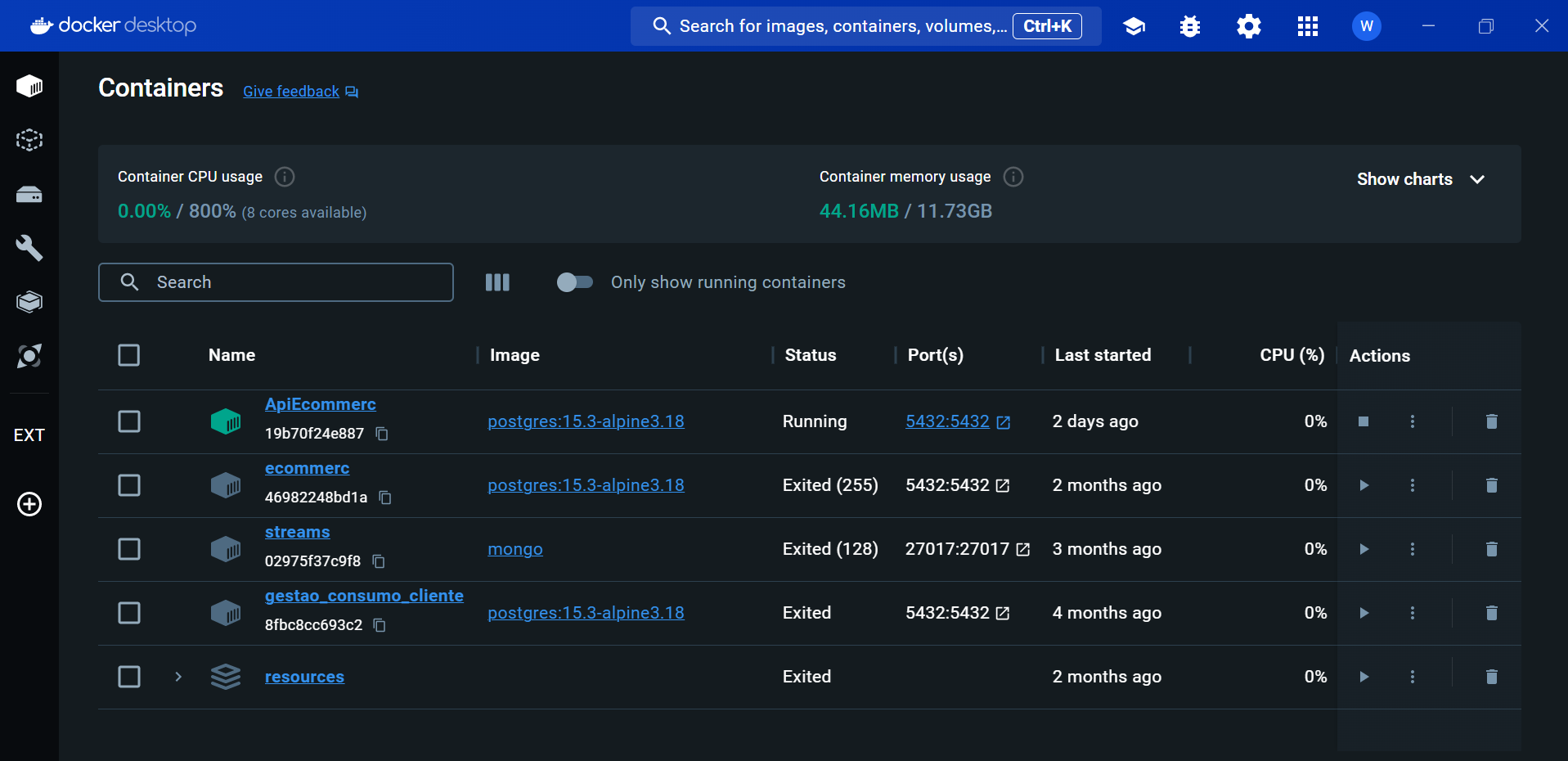The width and height of the screenshot is (1568, 761).
Task: Expand the resources stack row chevron
Action: 178,677
